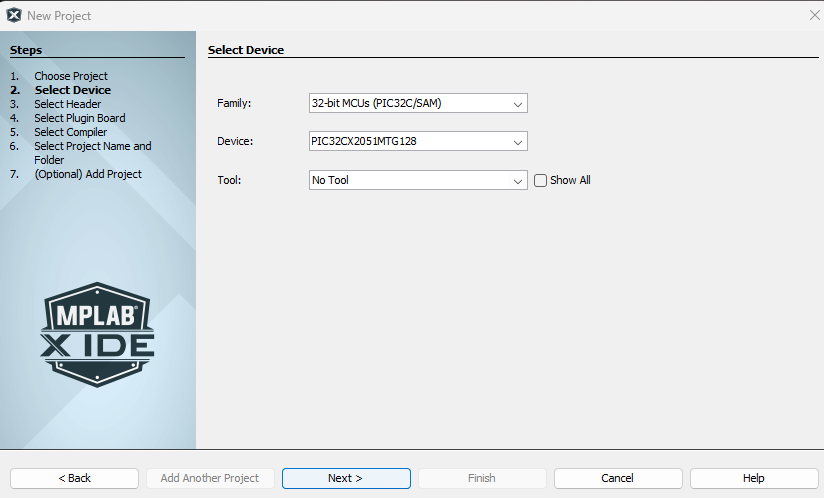
Task: Close the New Project dialog window
Action: (814, 15)
